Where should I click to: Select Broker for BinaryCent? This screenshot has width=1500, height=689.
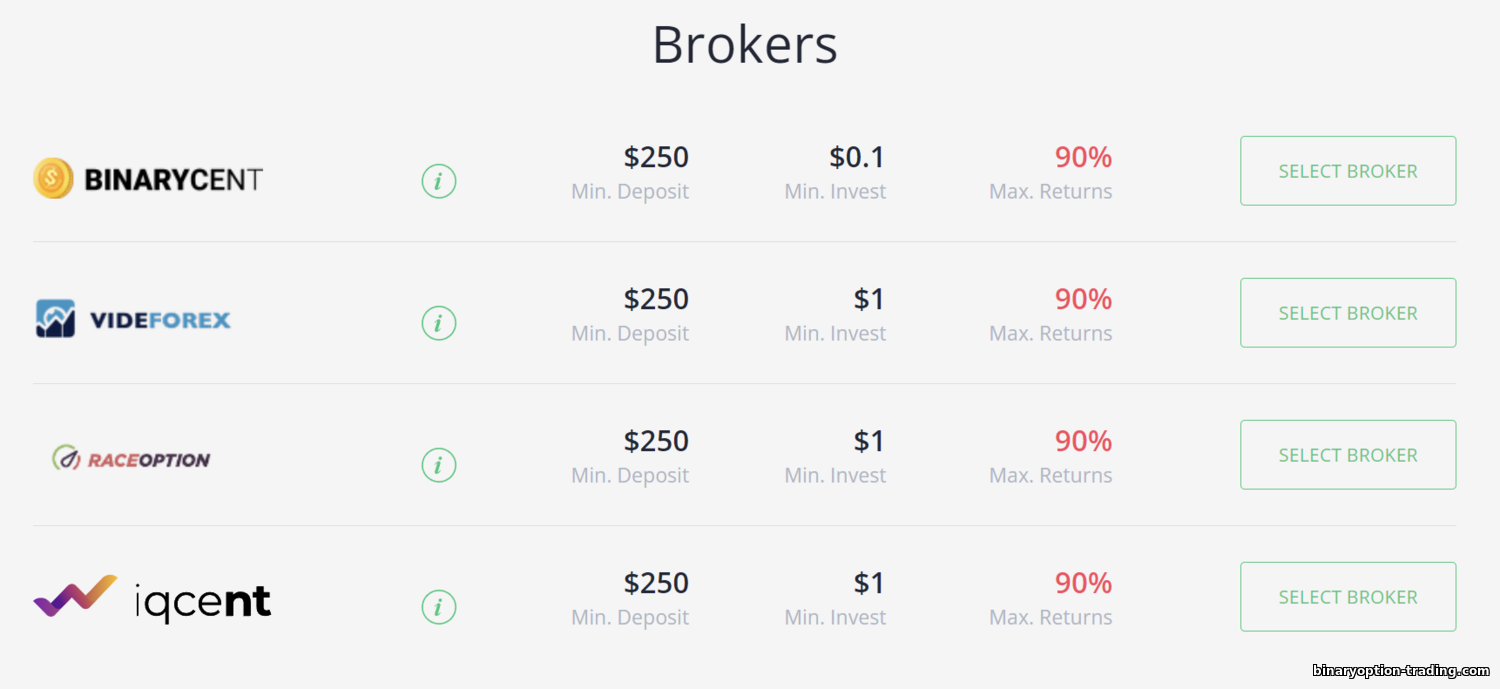pyautogui.click(x=1348, y=171)
